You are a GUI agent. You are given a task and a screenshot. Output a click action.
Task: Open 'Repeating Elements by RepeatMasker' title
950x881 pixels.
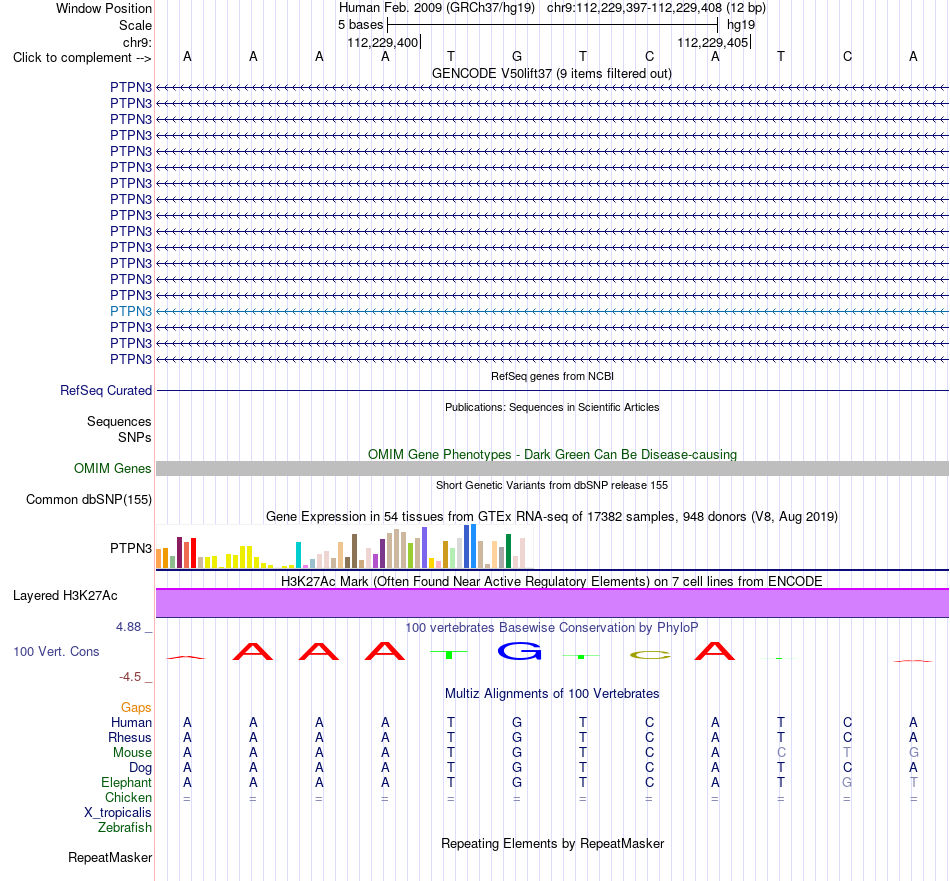[x=553, y=844]
